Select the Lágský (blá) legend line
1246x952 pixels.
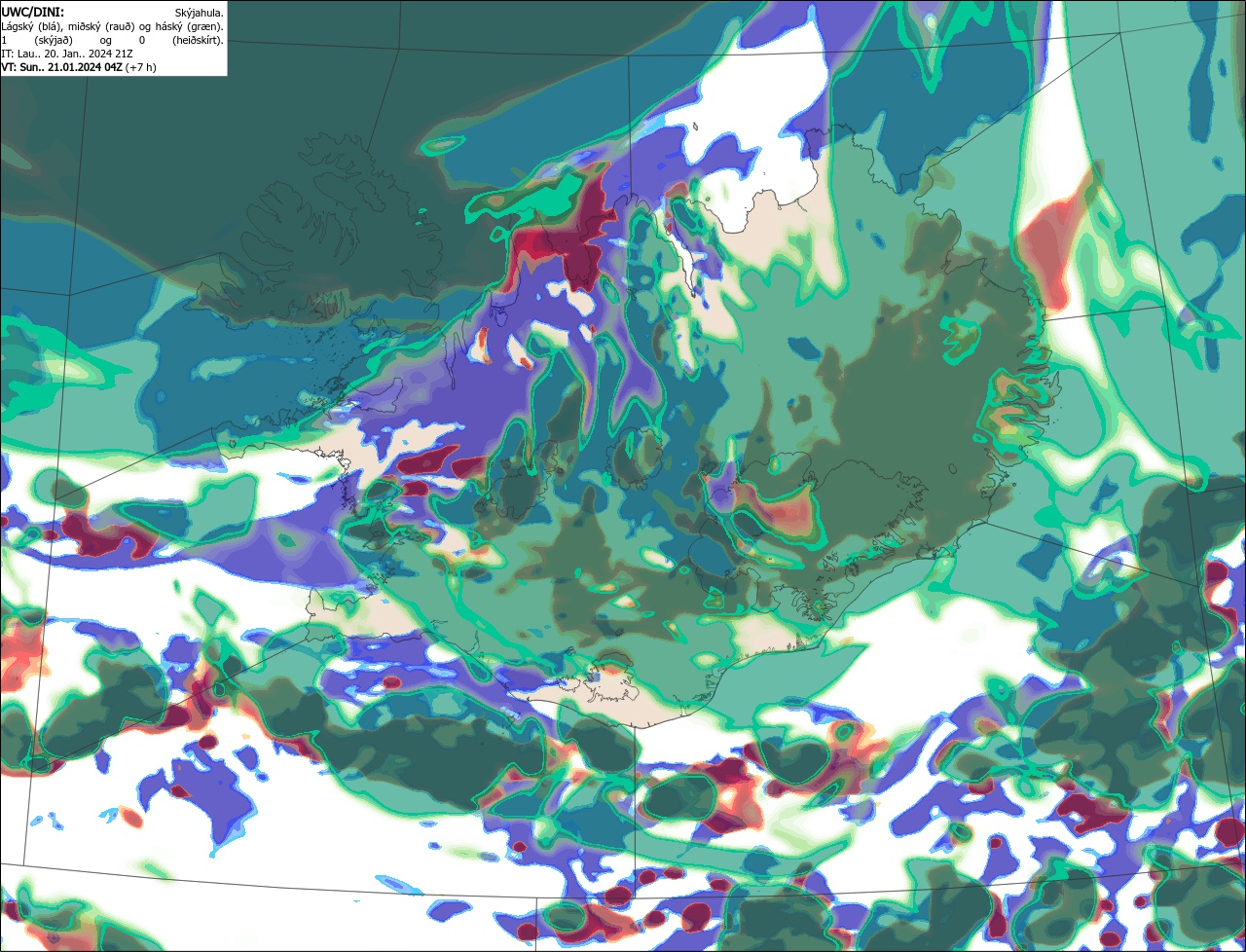113,26
